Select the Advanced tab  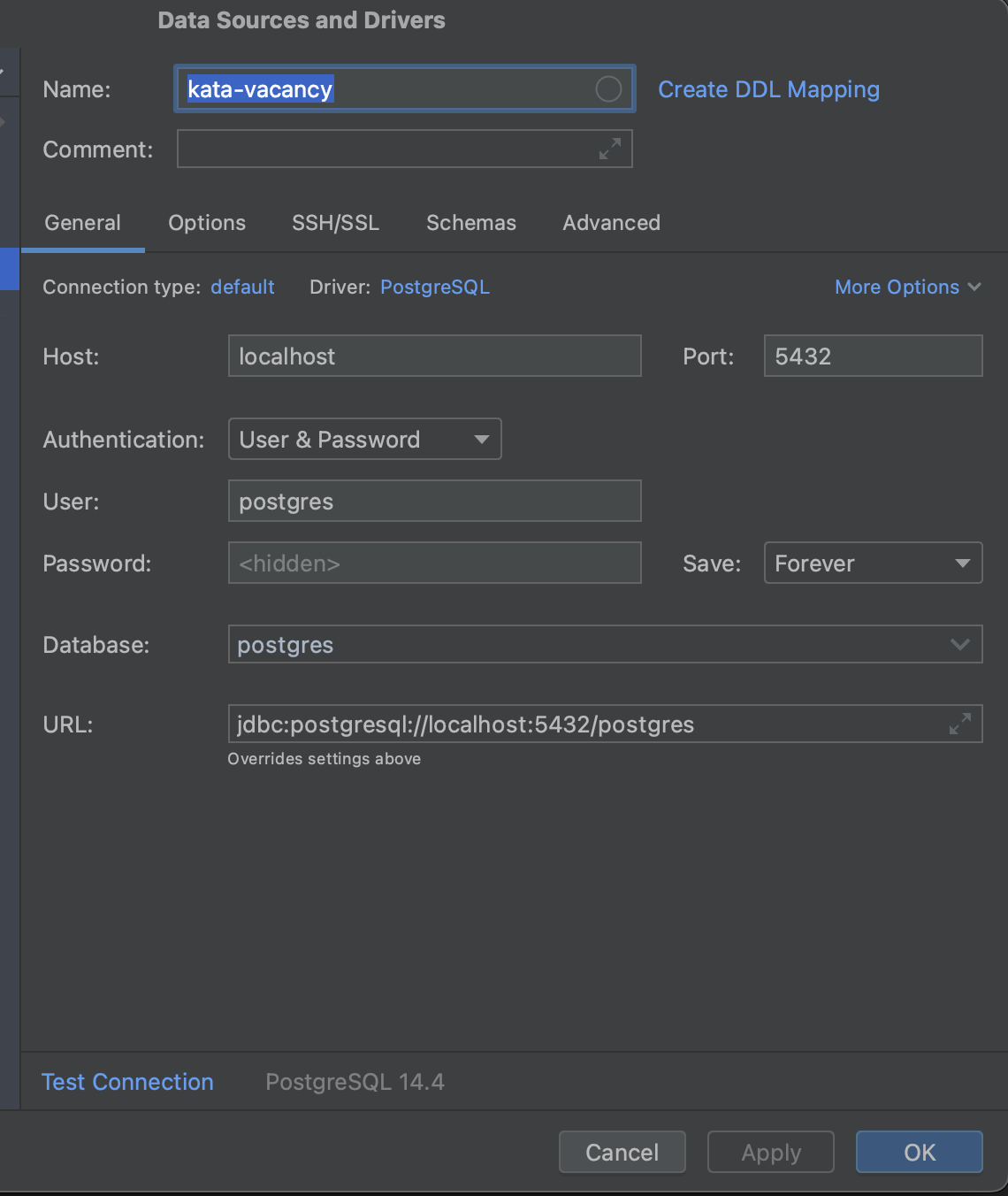coord(611,223)
